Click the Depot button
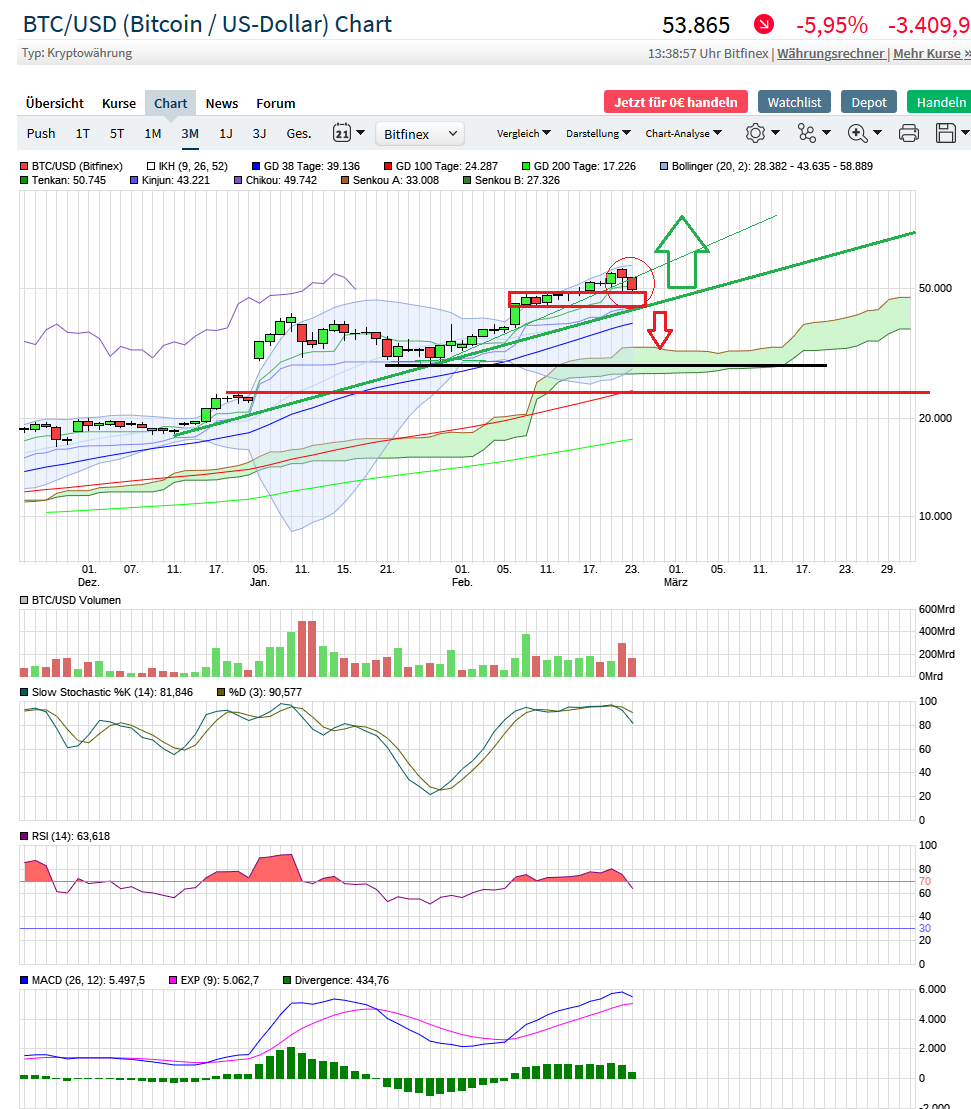Image resolution: width=971 pixels, height=1109 pixels. (x=868, y=102)
